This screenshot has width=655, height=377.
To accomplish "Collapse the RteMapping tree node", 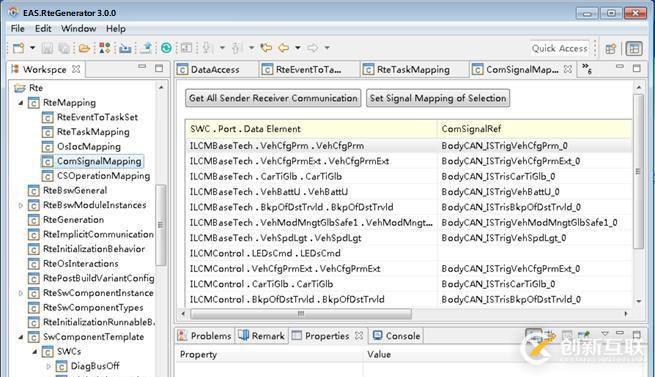I will click(20, 102).
